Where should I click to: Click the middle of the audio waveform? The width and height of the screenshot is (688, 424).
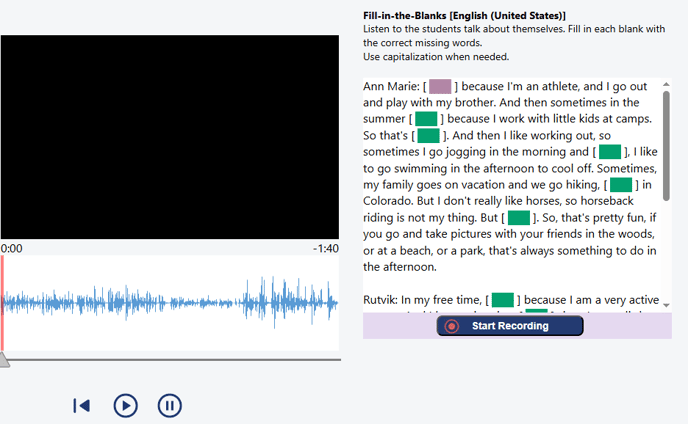tap(170, 302)
